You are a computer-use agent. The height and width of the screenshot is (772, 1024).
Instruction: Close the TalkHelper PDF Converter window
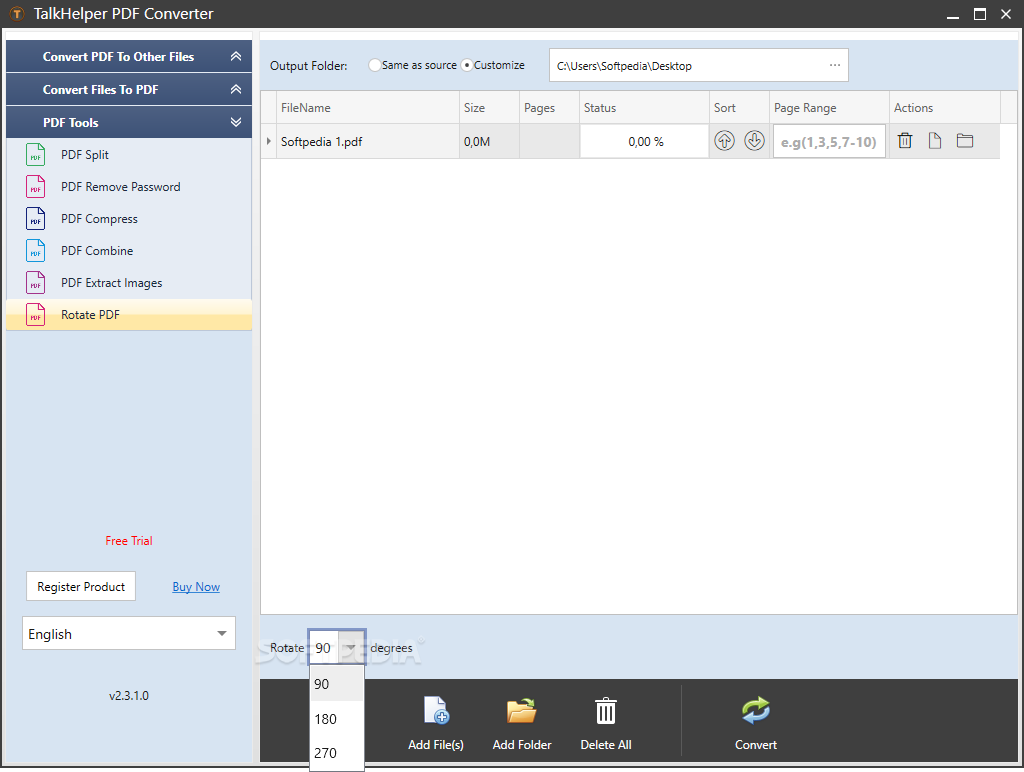coord(1006,14)
